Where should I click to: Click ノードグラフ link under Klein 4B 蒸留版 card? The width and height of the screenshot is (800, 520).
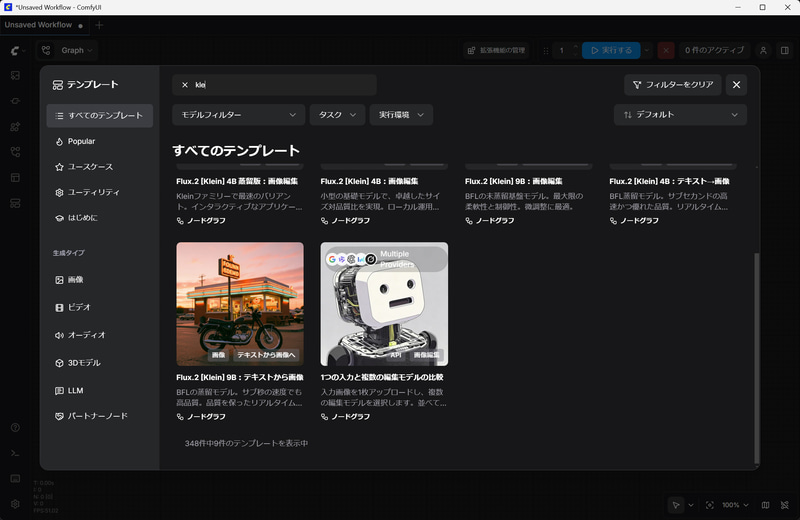[202, 221]
